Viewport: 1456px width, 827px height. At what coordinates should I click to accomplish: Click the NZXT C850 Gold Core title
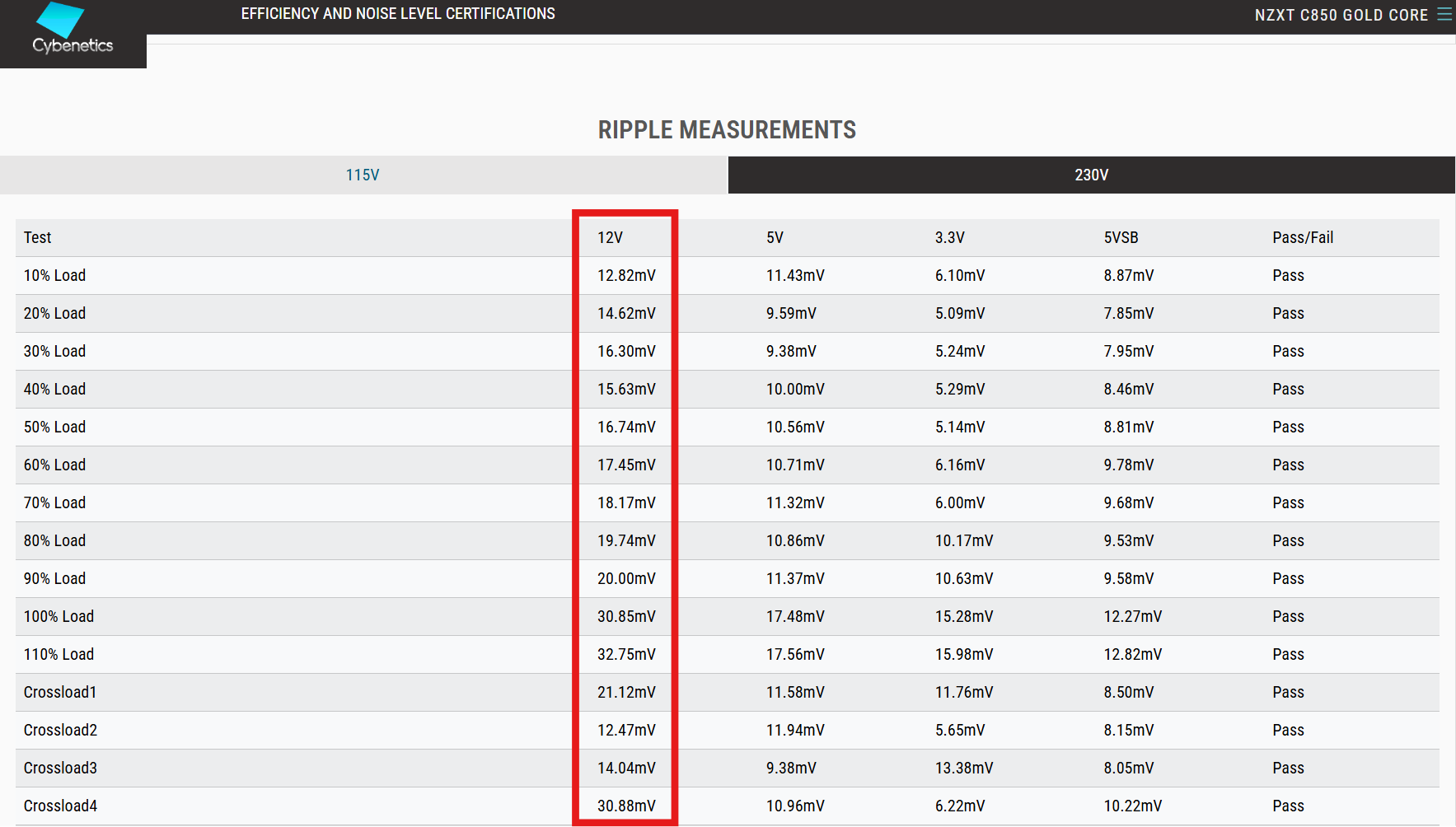[x=1341, y=15]
